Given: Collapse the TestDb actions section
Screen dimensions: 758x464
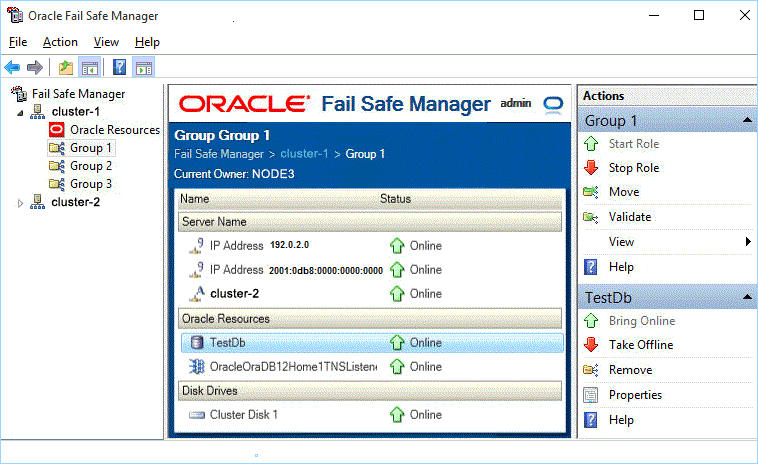Looking at the screenshot, I should point(747,297).
